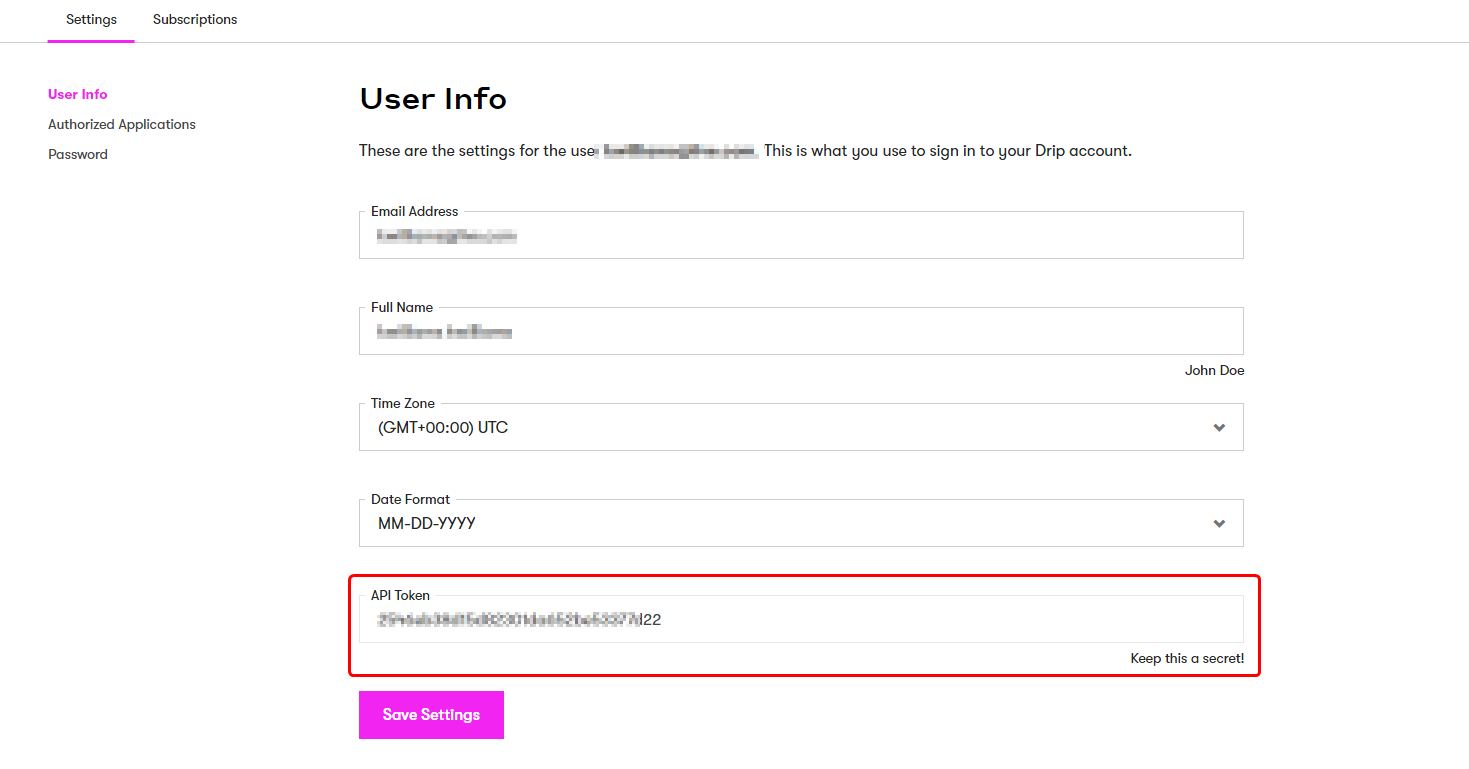Click the chevron arrow in Time Zone field
1469x769 pixels.
(x=1218, y=428)
